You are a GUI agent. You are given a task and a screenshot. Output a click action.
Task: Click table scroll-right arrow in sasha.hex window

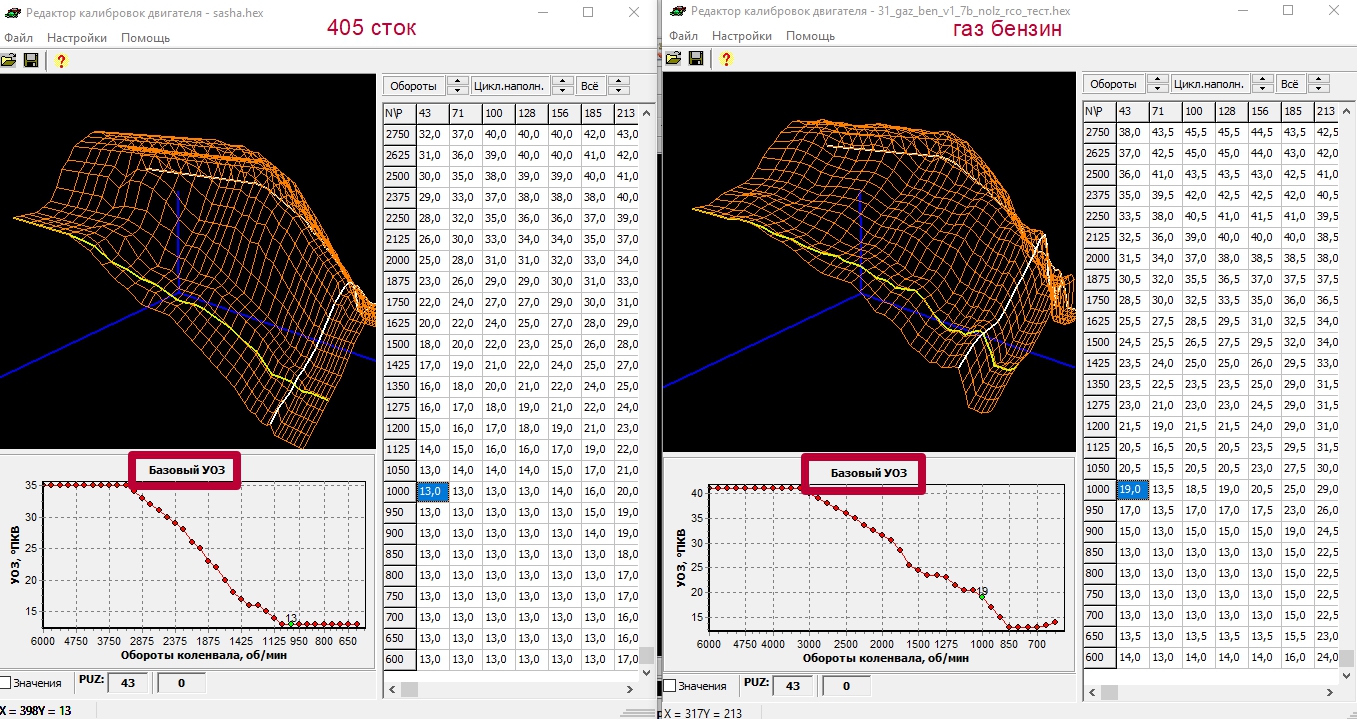pyautogui.click(x=630, y=689)
